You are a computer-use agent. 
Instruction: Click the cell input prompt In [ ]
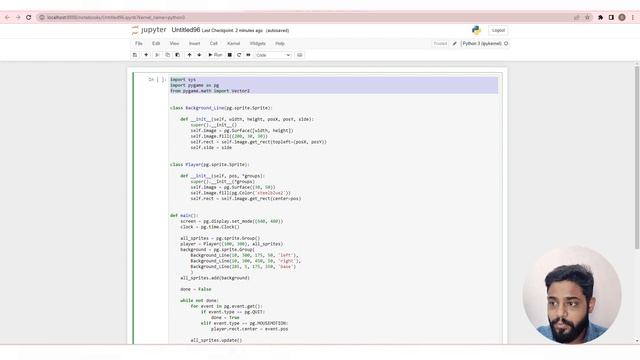click(x=157, y=80)
